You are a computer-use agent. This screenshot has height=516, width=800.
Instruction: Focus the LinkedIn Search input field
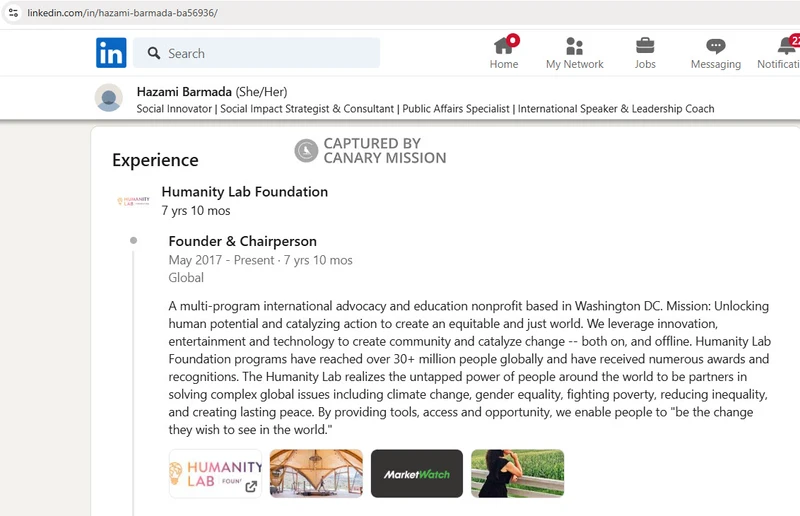click(256, 53)
